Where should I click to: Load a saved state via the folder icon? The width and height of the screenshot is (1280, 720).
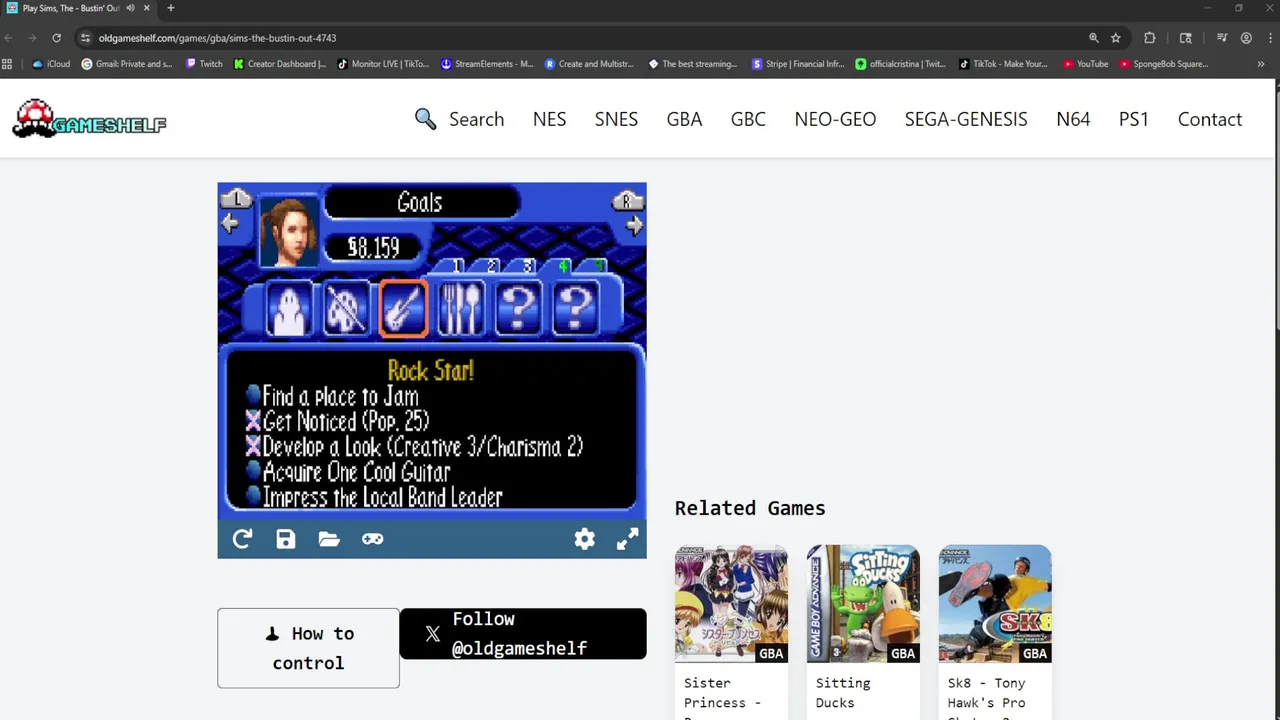(329, 539)
